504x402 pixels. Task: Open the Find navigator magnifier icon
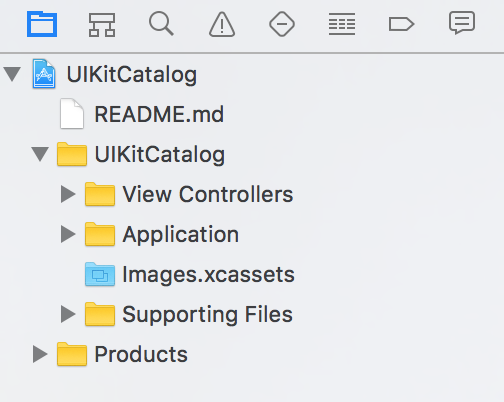162,24
